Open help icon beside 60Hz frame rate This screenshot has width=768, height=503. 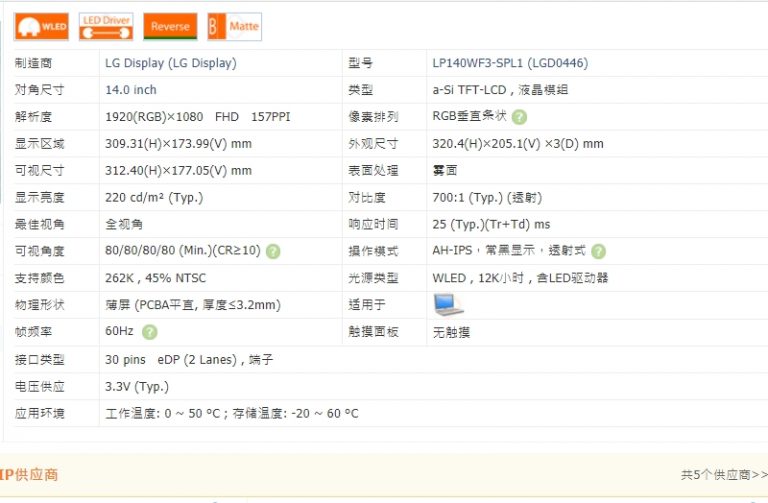click(149, 332)
